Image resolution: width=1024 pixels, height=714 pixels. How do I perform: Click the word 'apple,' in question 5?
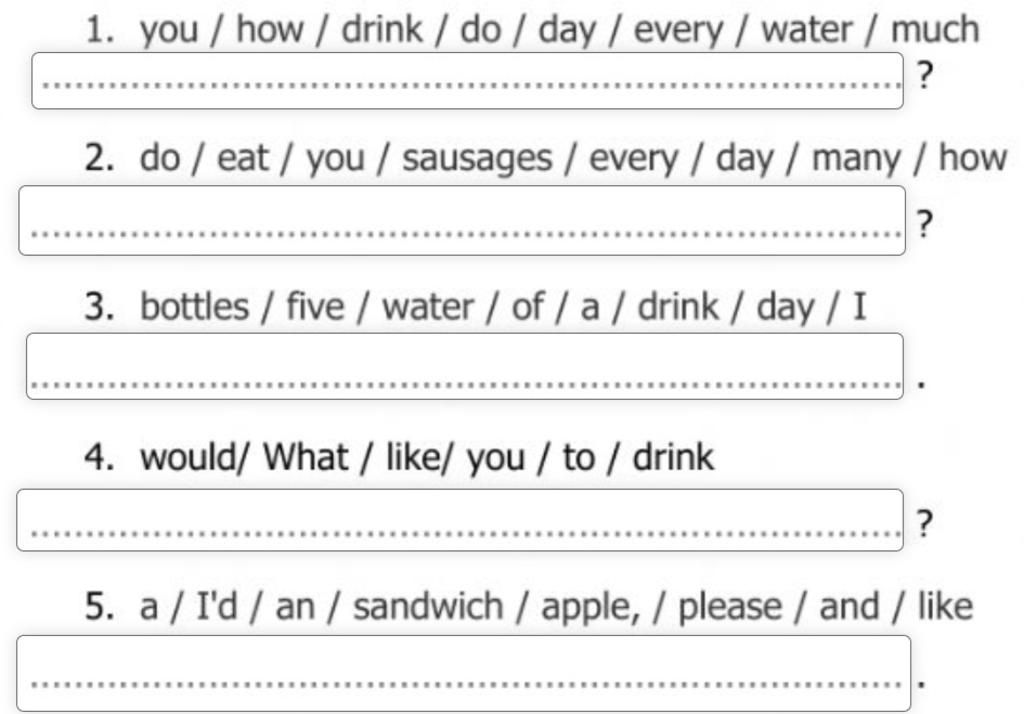(x=590, y=608)
